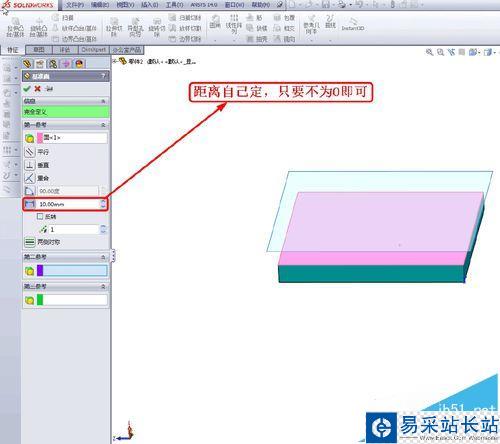Select the Extruded Cut tool (拉伸切除)
The height and width of the screenshot is (444, 500).
pyautogui.click(x=114, y=27)
